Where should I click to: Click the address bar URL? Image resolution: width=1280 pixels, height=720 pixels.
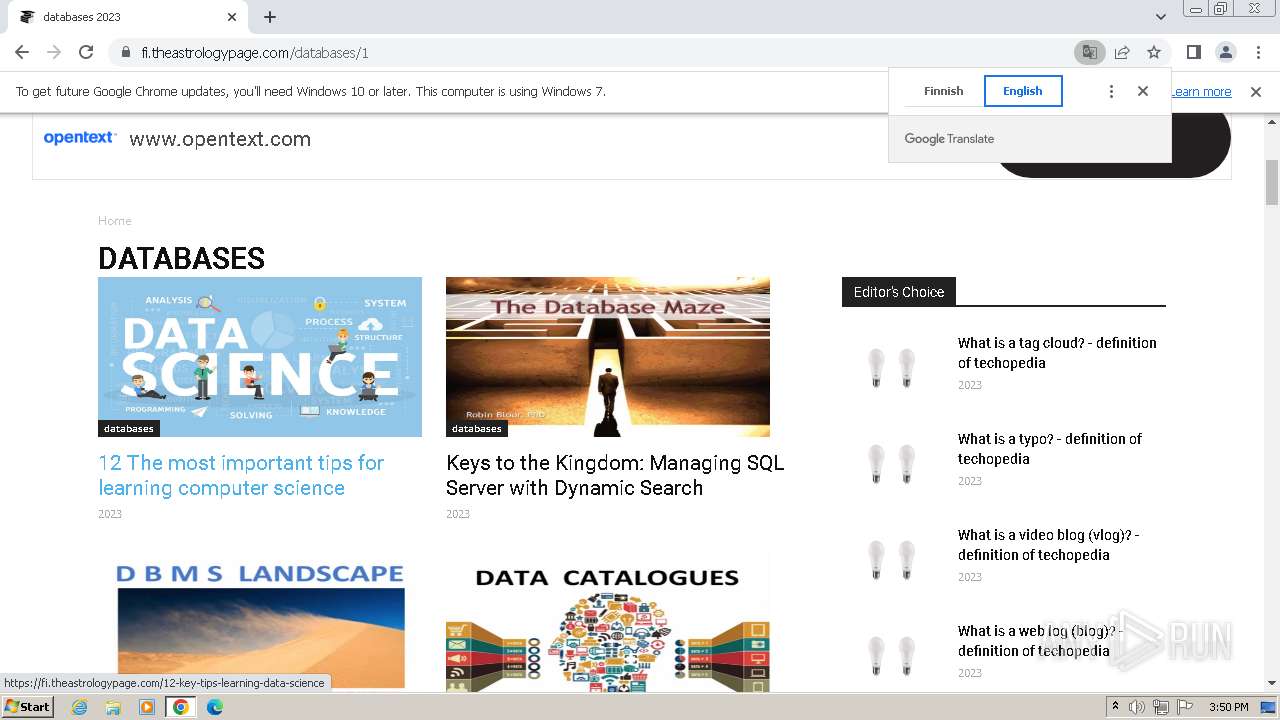pos(255,52)
